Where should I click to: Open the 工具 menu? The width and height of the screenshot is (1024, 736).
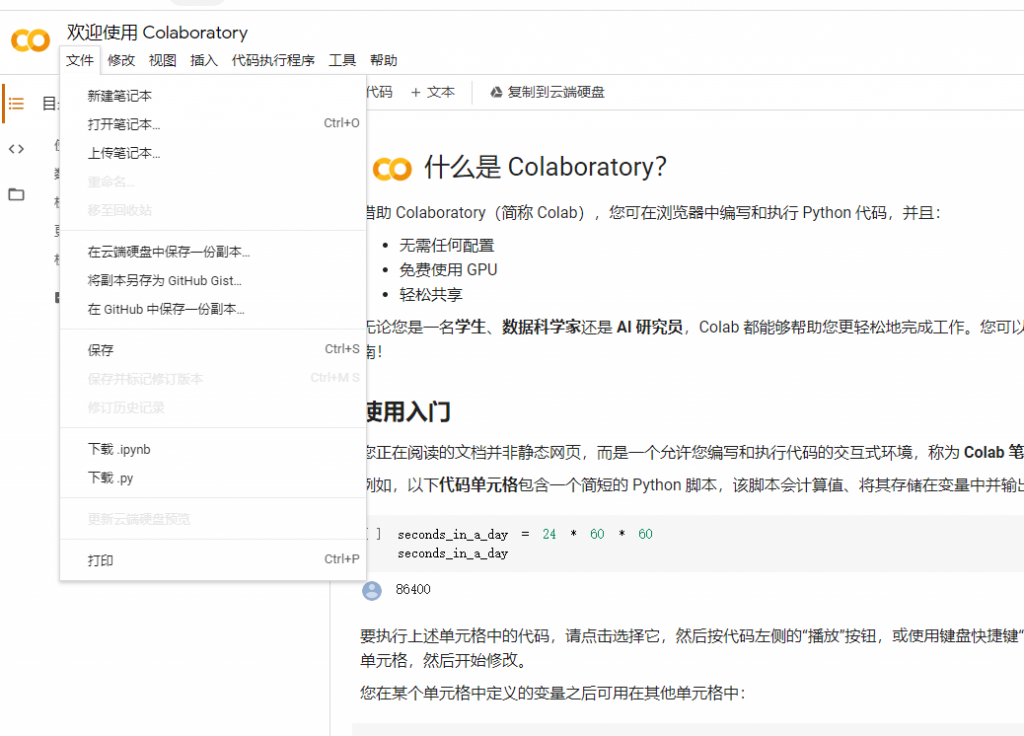point(342,60)
